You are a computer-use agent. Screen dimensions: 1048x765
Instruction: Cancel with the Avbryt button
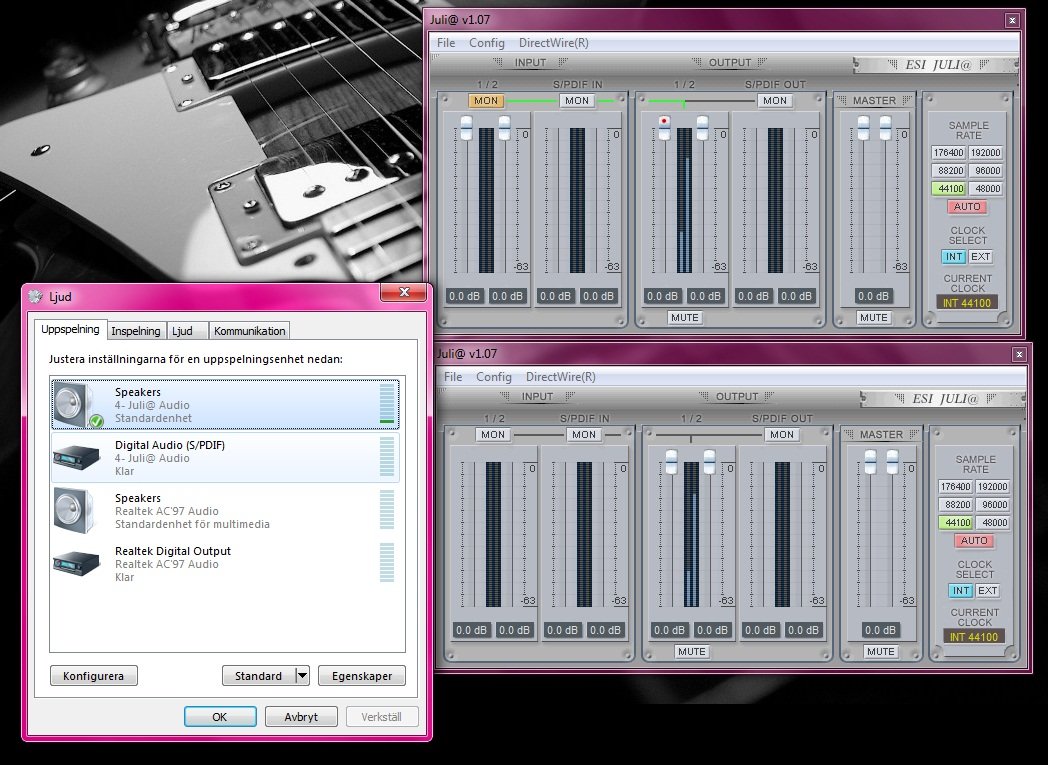coord(301,717)
